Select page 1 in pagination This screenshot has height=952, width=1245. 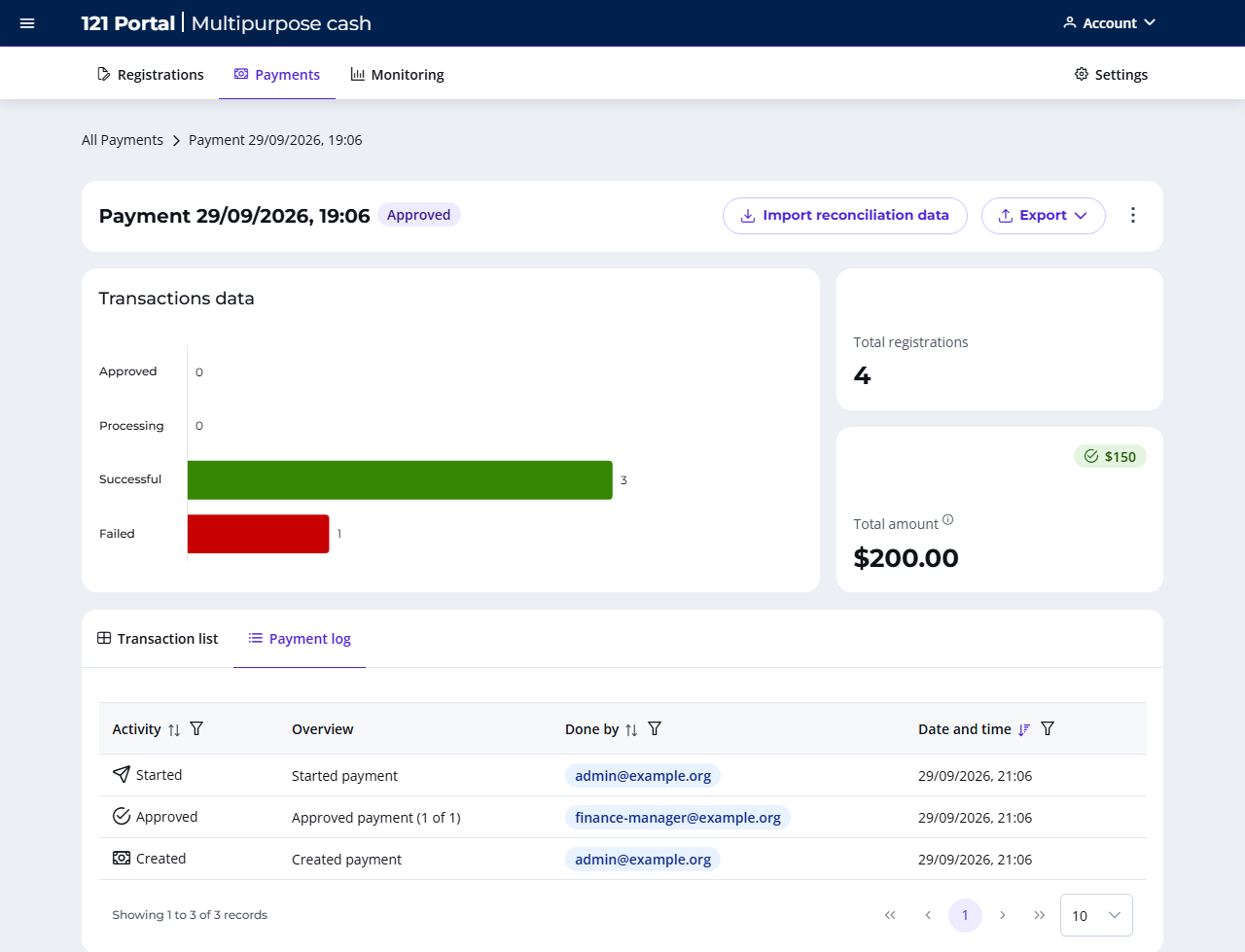coord(965,915)
